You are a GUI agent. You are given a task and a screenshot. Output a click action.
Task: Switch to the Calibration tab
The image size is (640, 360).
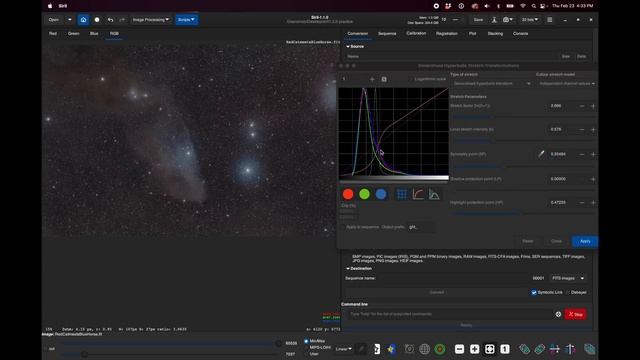pyautogui.click(x=416, y=33)
